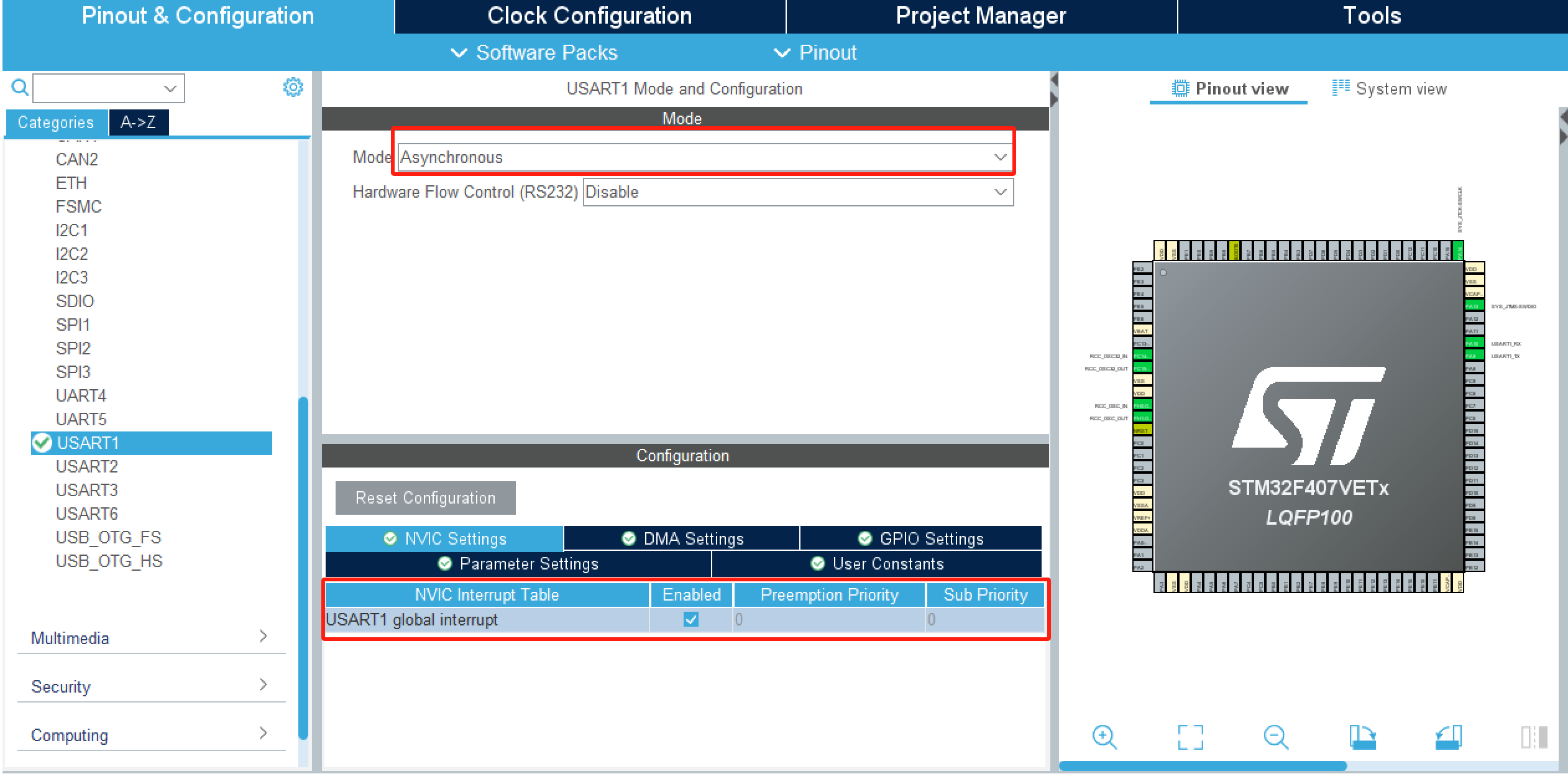The height and width of the screenshot is (779, 1568).
Task: Open the Mode Asynchronous dropdown
Action: 705,157
